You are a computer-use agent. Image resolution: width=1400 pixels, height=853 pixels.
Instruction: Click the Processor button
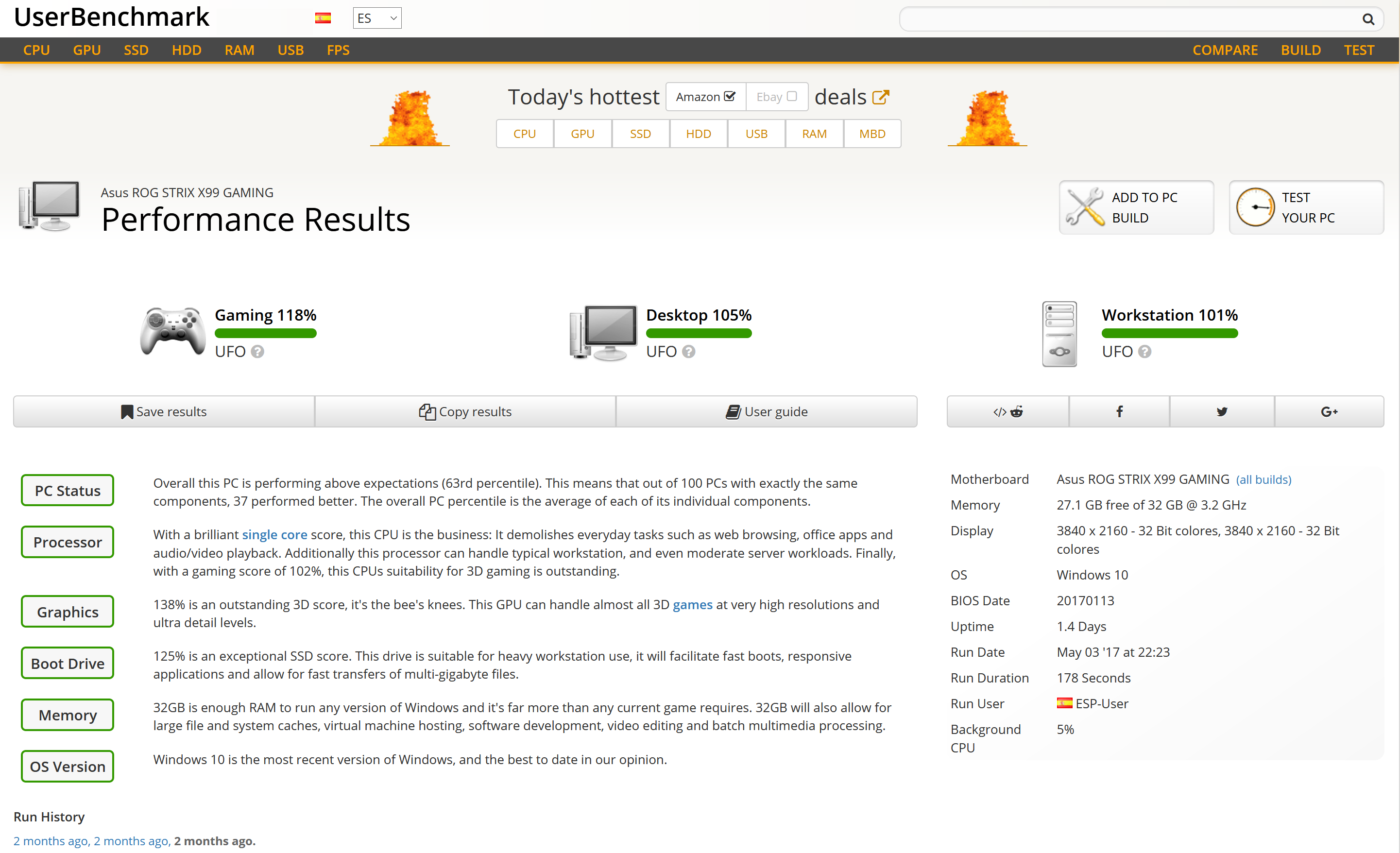(68, 542)
